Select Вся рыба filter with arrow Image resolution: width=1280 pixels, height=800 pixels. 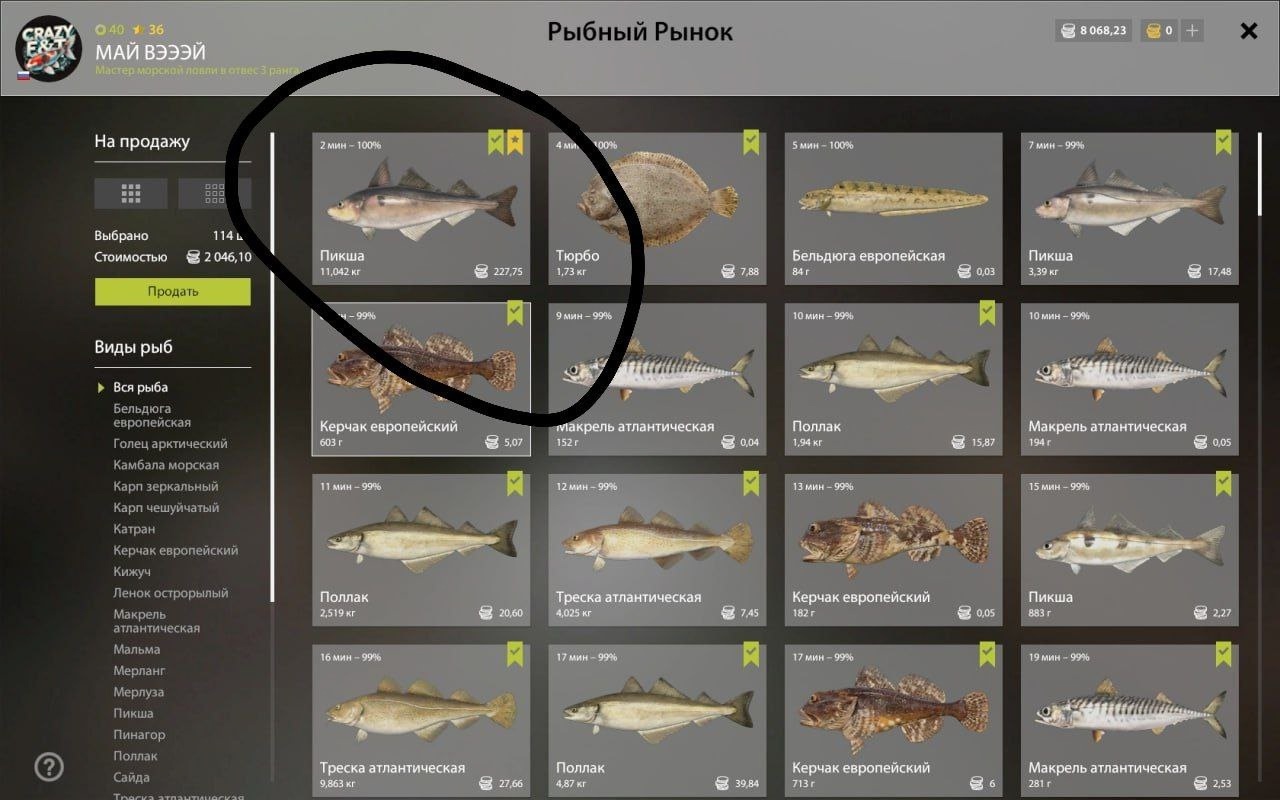tap(140, 387)
